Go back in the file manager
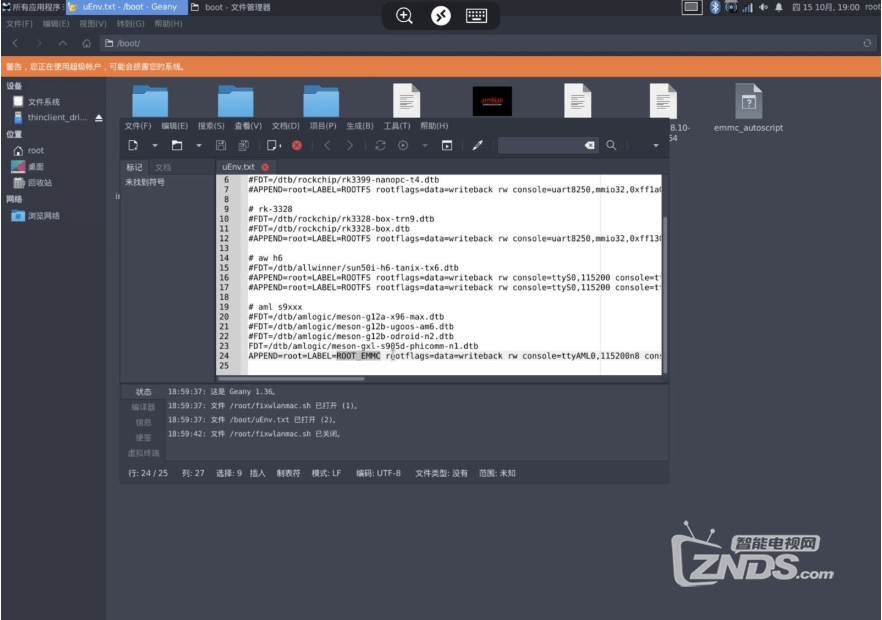The width and height of the screenshot is (882, 620). coord(15,43)
